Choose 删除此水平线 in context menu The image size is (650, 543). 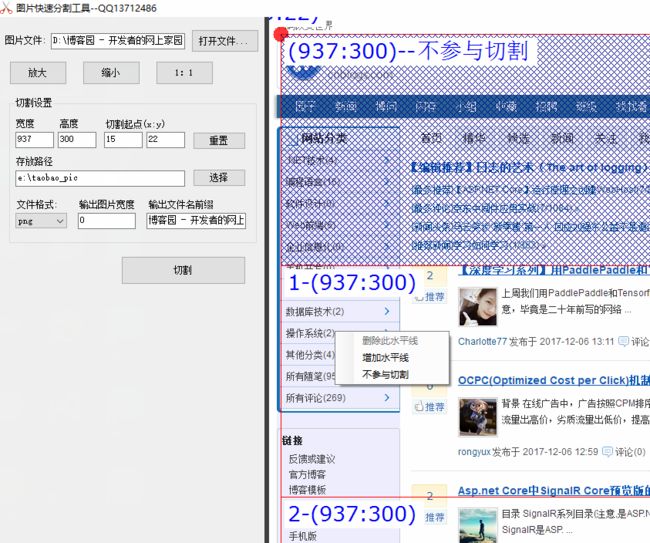coord(390,341)
